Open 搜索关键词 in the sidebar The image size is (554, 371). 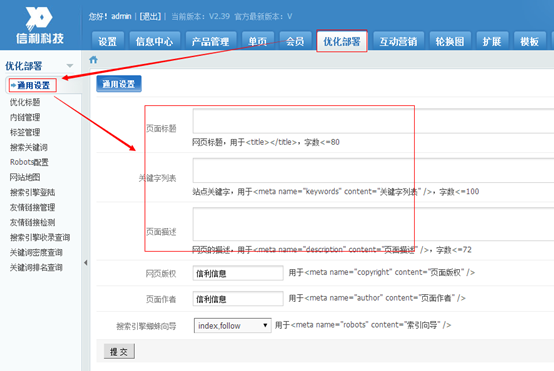click(x=29, y=147)
